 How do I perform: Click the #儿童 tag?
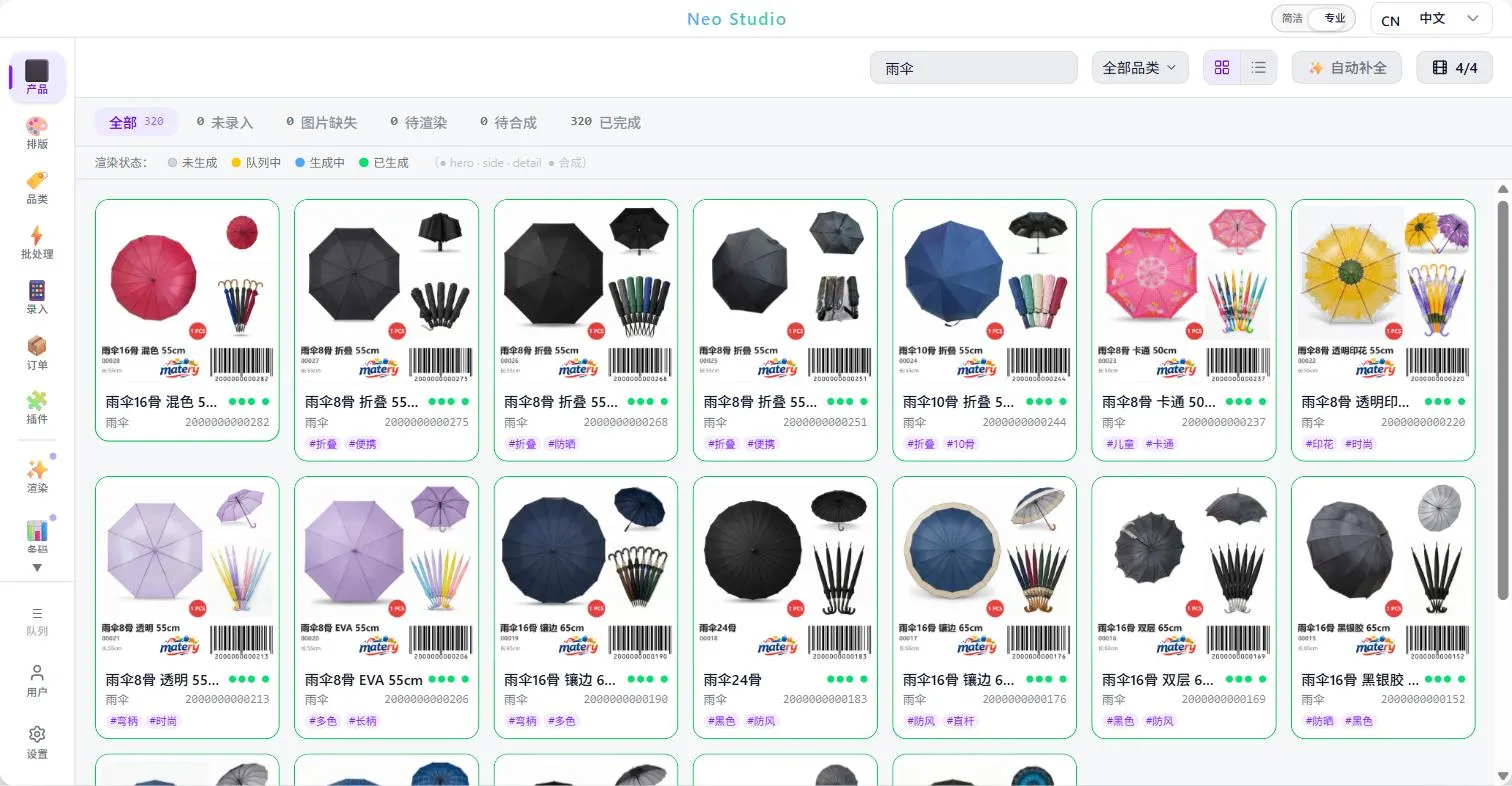point(1121,444)
